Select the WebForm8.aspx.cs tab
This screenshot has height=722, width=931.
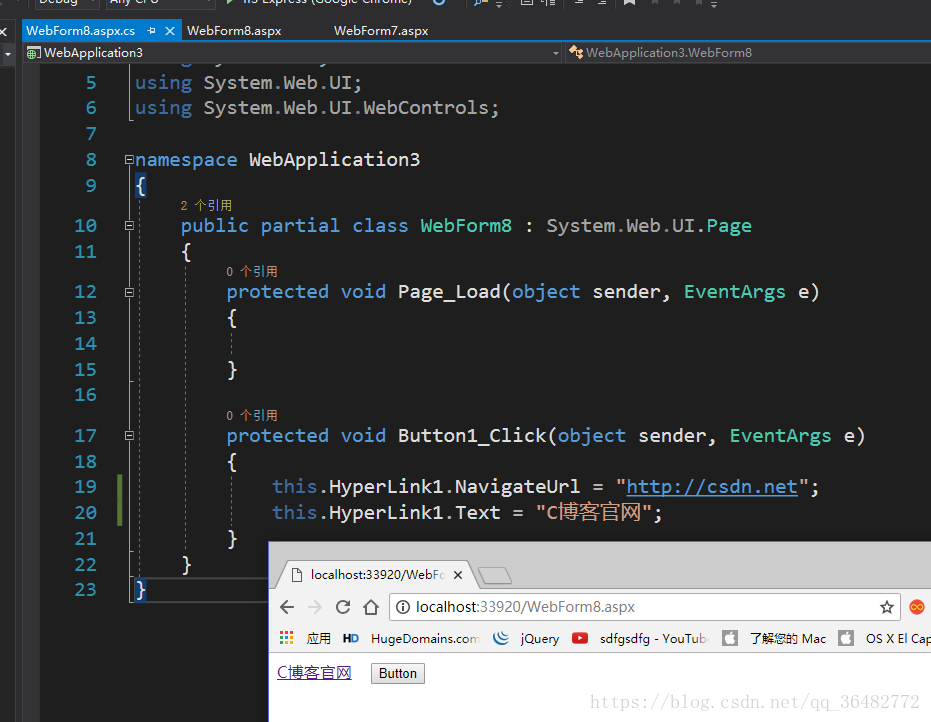81,31
